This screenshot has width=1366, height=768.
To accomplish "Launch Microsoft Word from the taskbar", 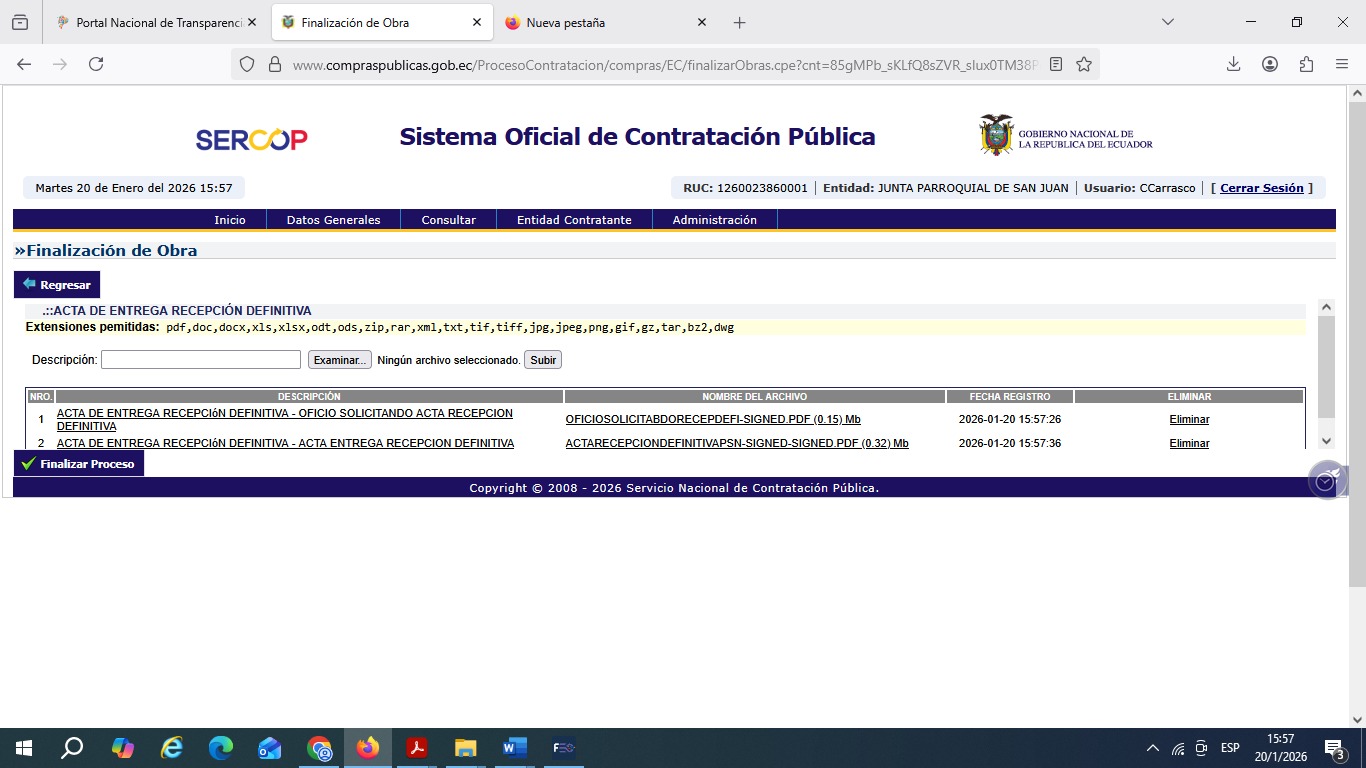I will pos(514,748).
